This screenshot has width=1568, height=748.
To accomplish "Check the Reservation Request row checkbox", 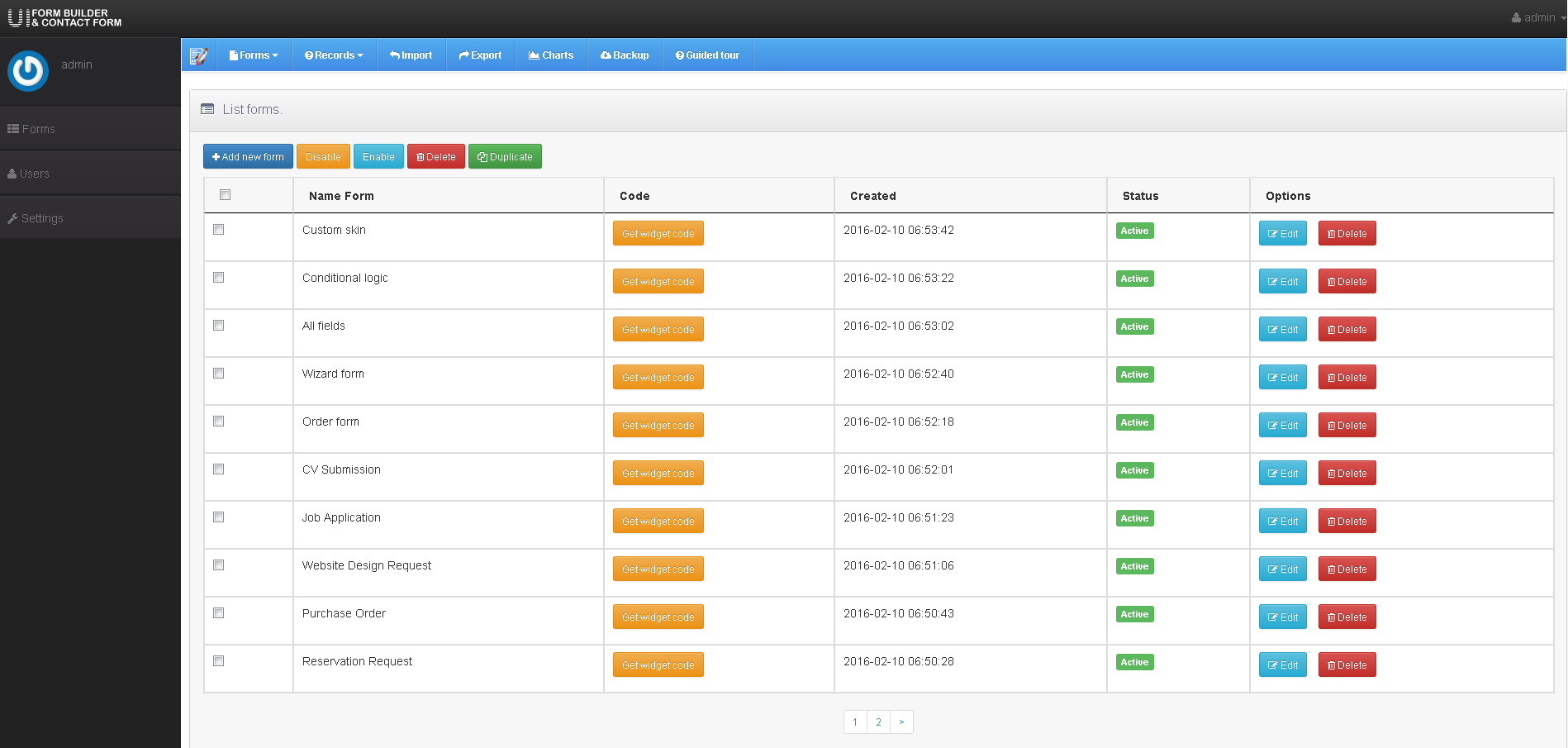I will [x=219, y=661].
